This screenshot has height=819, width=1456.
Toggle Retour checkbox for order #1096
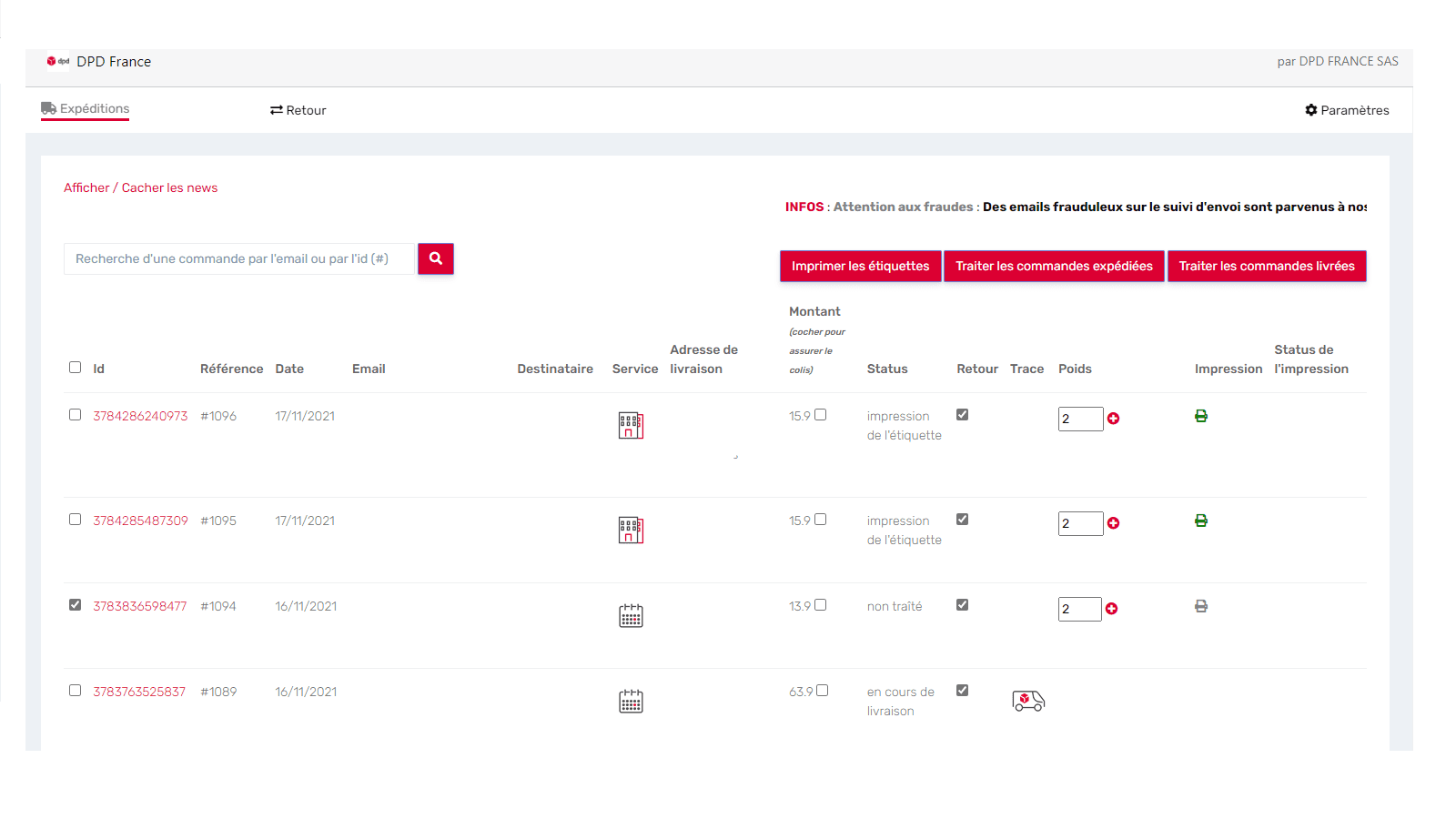962,415
